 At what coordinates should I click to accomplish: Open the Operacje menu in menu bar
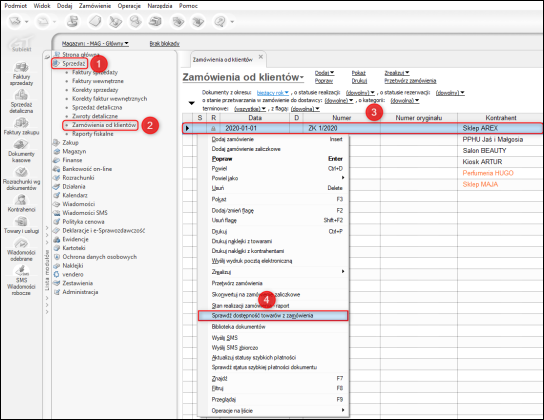(x=129, y=6)
